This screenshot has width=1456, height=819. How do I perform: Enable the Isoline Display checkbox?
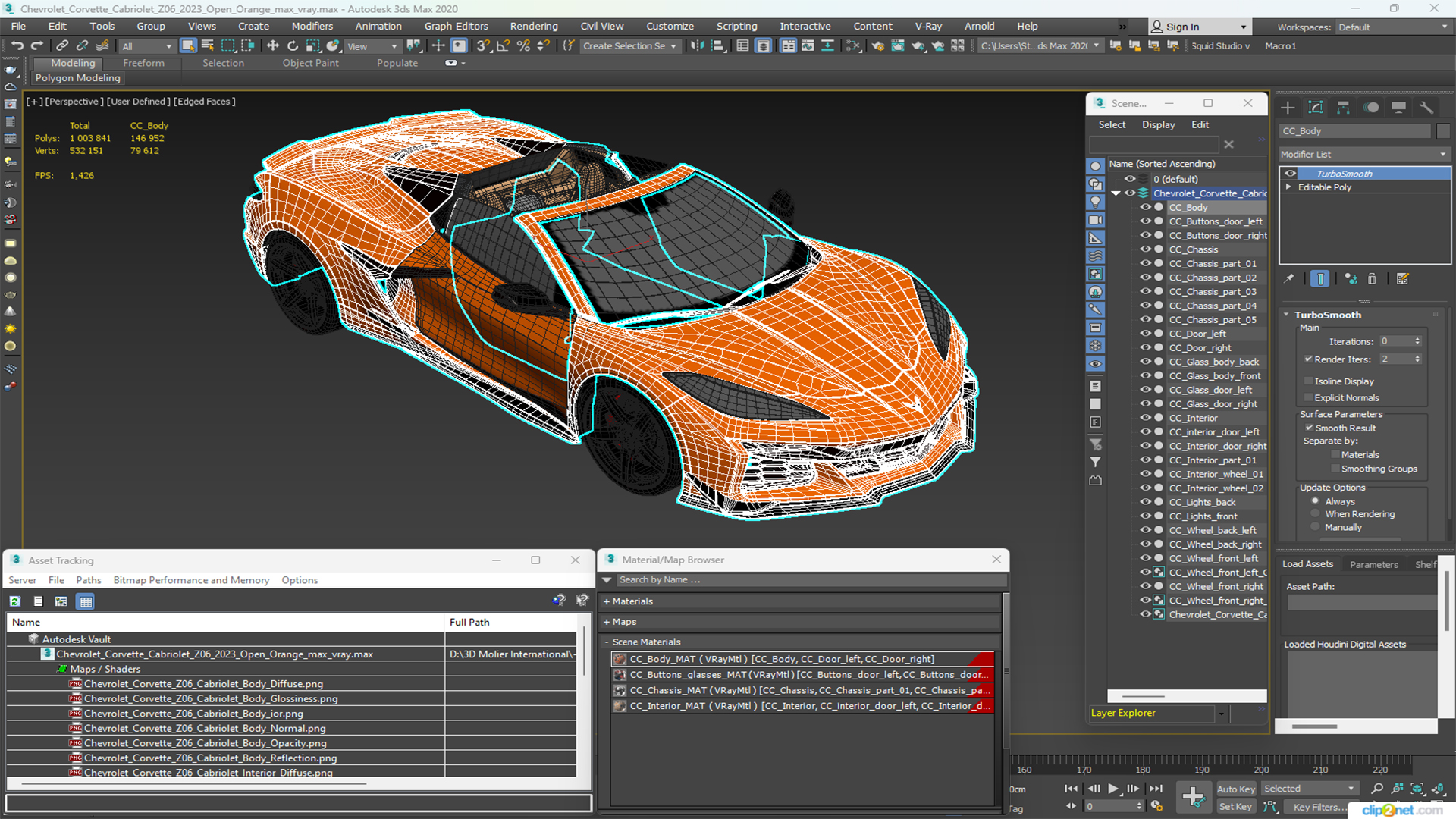(x=1308, y=381)
